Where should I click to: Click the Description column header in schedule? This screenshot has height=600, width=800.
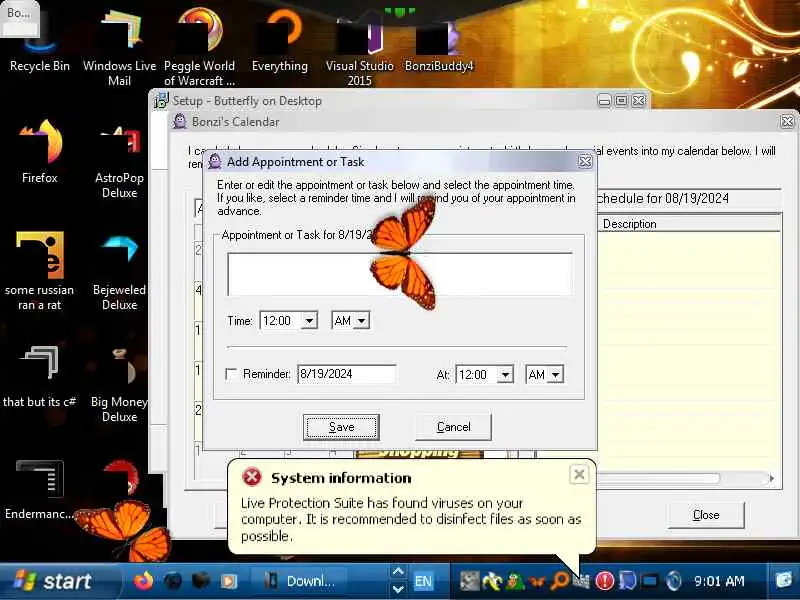coord(689,224)
